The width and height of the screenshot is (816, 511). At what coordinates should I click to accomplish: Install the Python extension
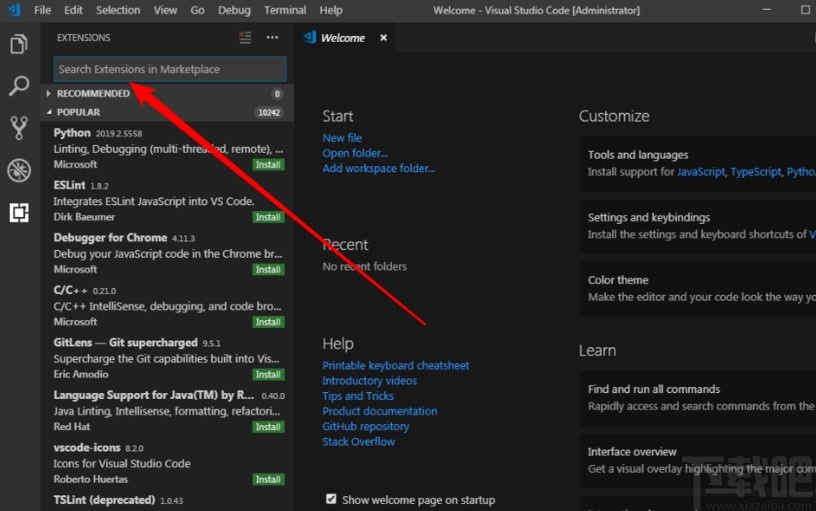[268, 164]
